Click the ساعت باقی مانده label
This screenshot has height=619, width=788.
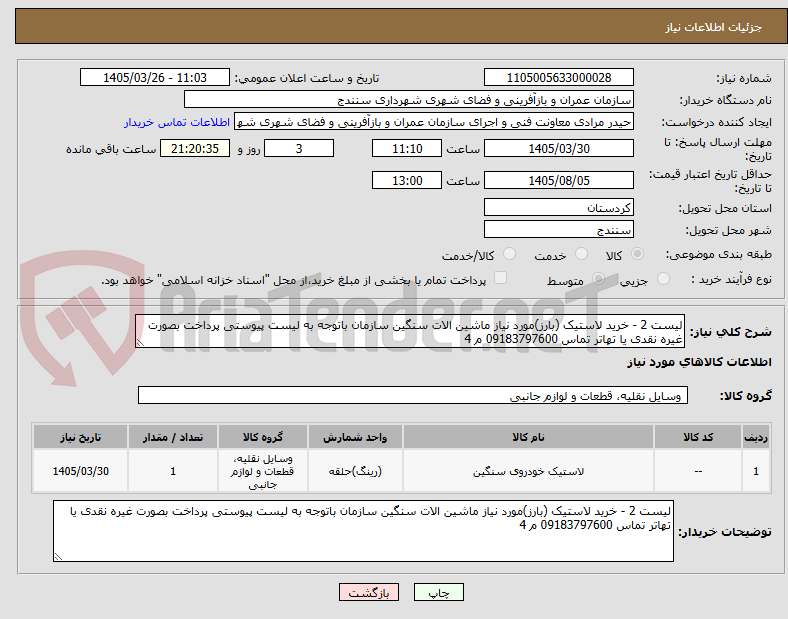click(x=111, y=149)
